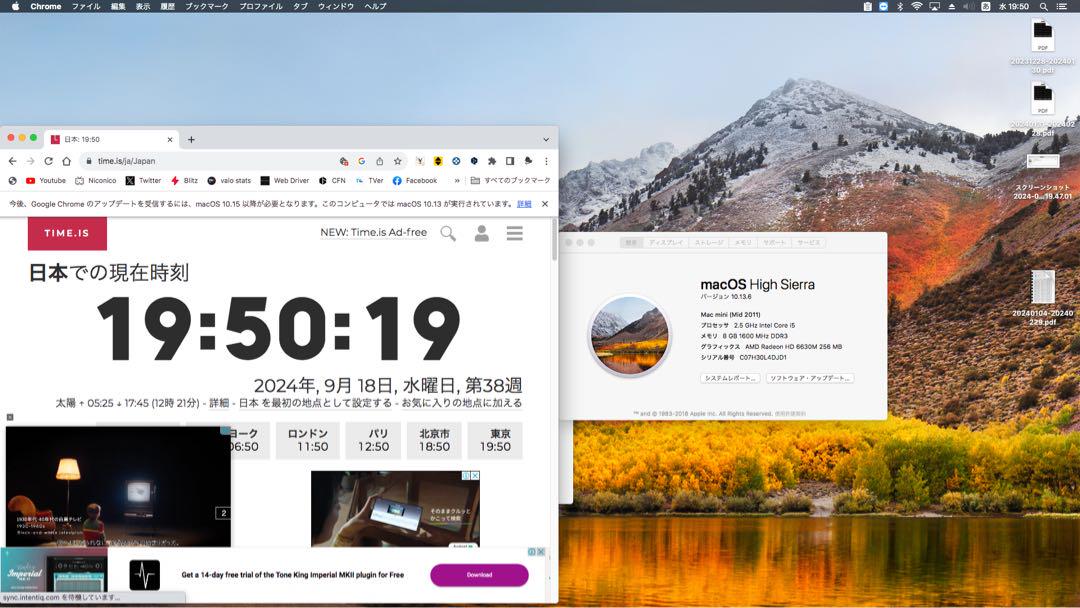This screenshot has height=608, width=1080.
Task: Open the Time.is user account icon
Action: click(x=481, y=233)
